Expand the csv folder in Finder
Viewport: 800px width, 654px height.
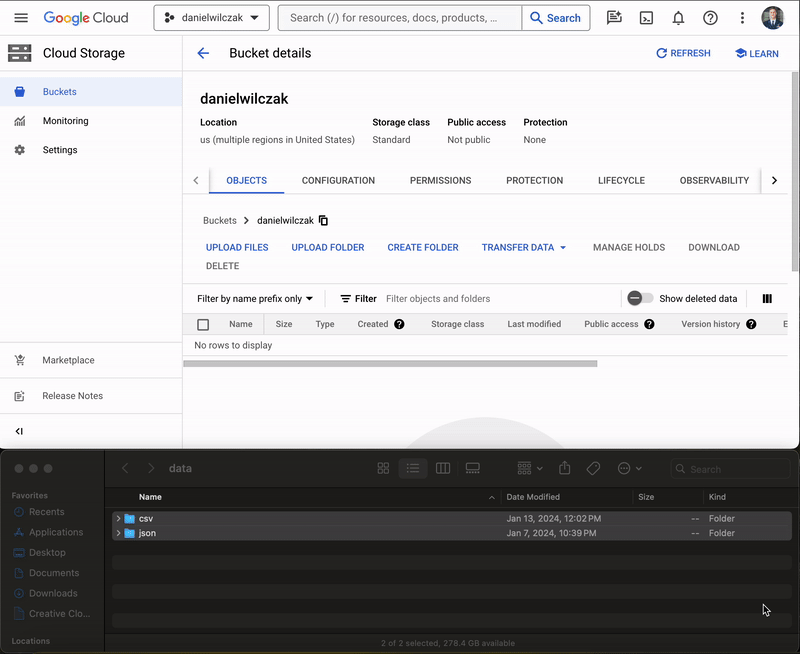[x=118, y=518]
